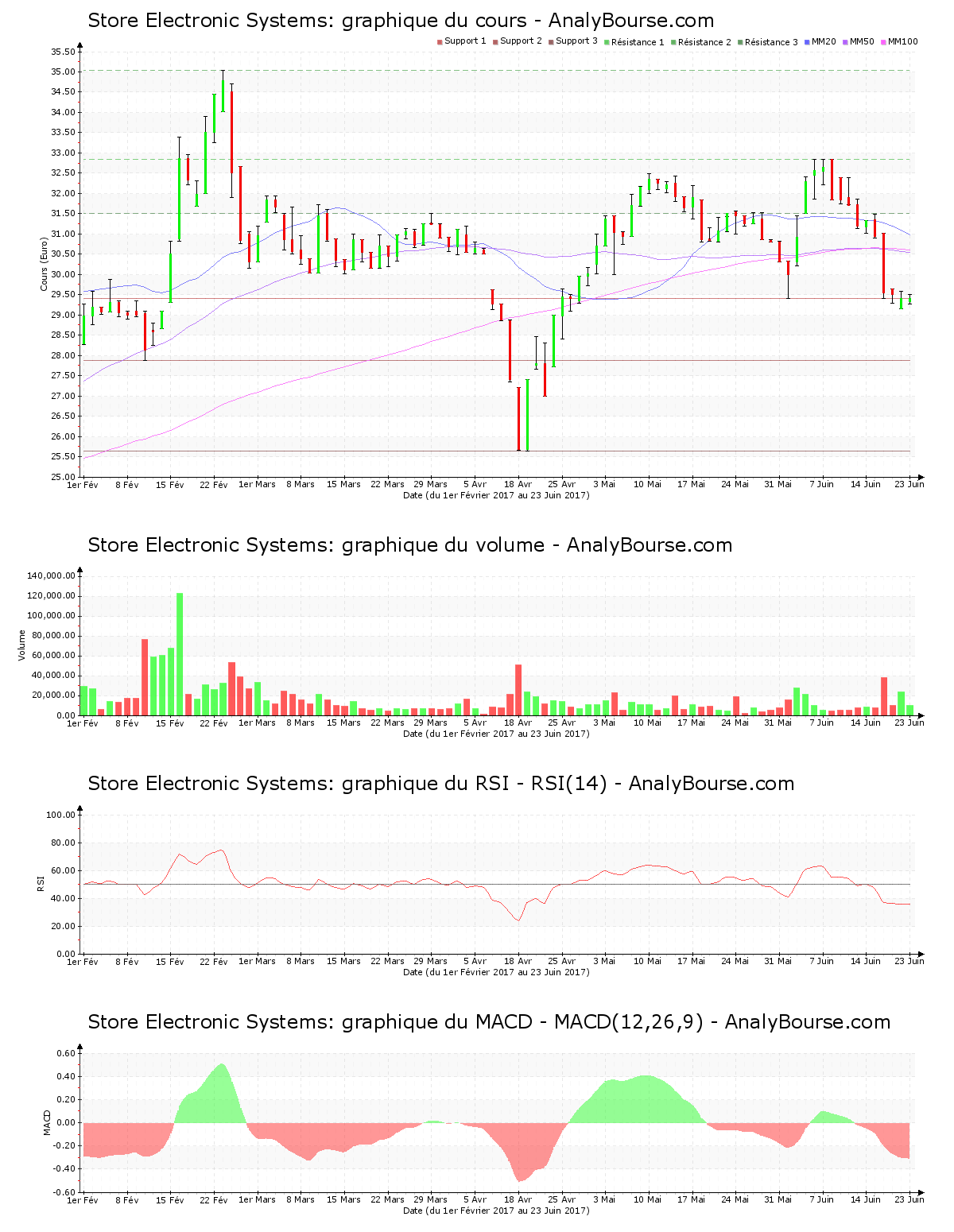Click the 'RSI' vertical axis label
Image resolution: width=954 pixels, height=1232 pixels.
40,883
